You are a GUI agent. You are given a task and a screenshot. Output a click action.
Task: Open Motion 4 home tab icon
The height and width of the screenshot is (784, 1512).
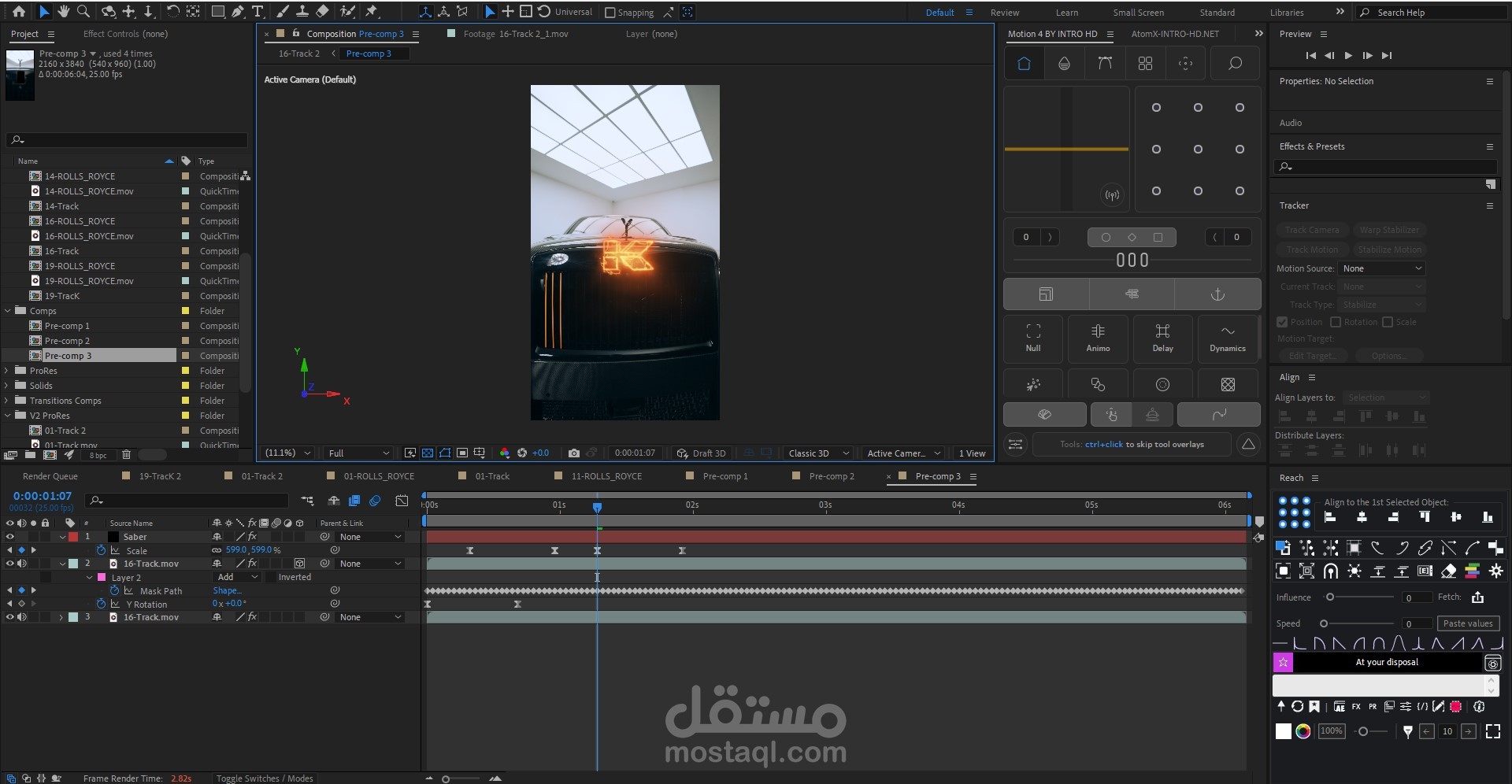click(1024, 64)
